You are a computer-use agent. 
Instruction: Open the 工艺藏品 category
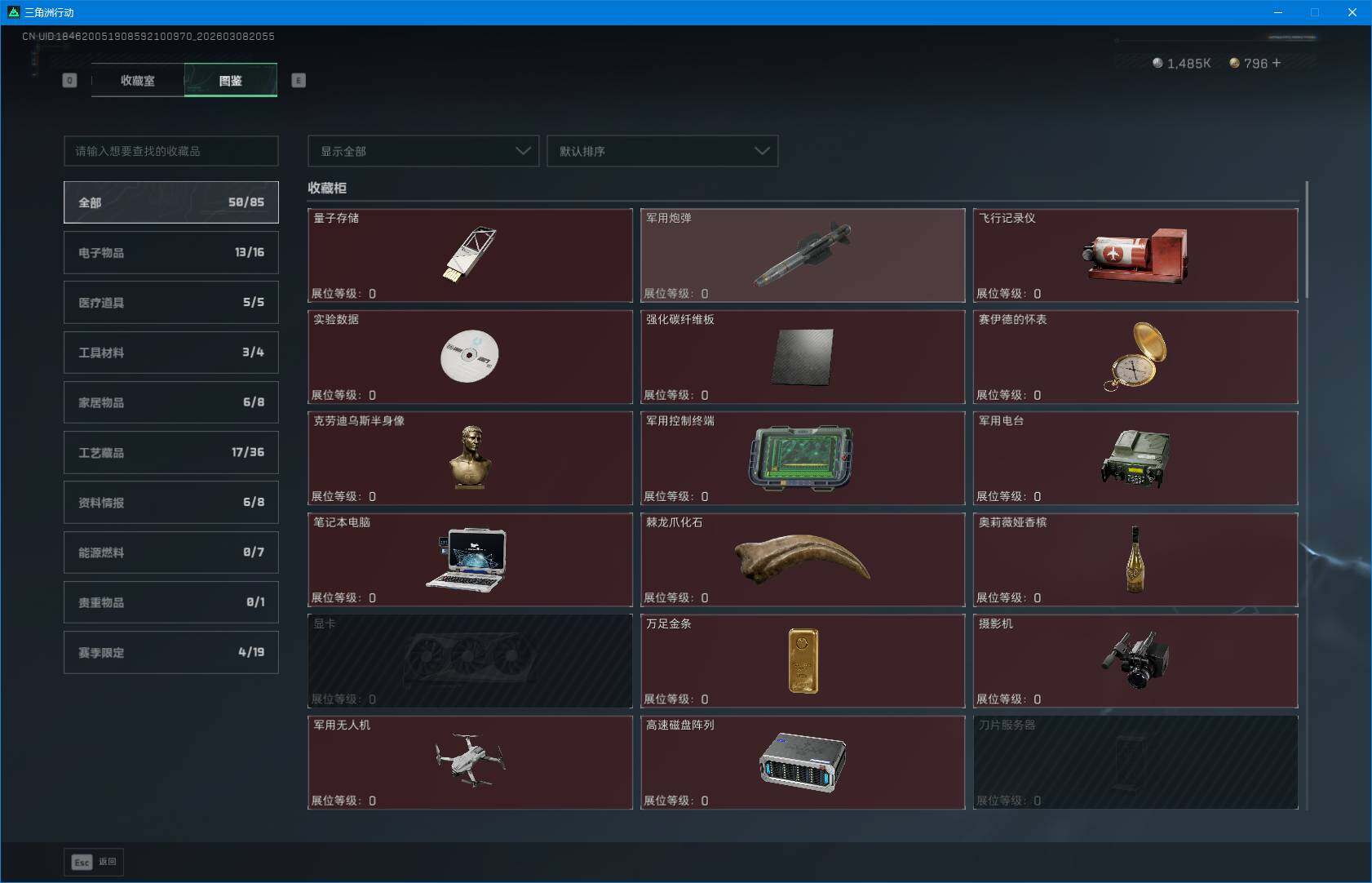(171, 452)
